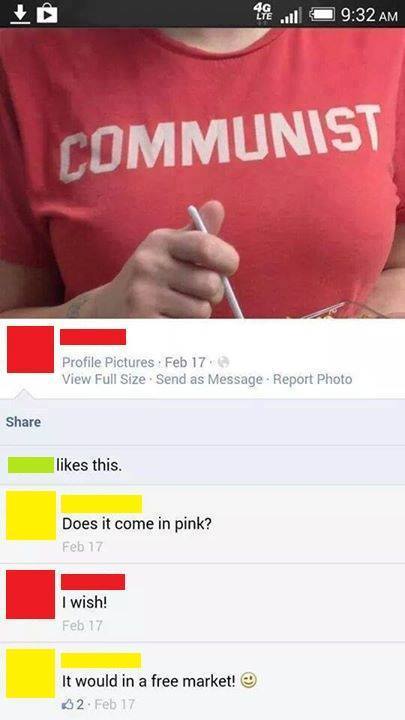The height and width of the screenshot is (720, 405).
Task: Tap the green-redacted name who likes this
Action: [31, 465]
